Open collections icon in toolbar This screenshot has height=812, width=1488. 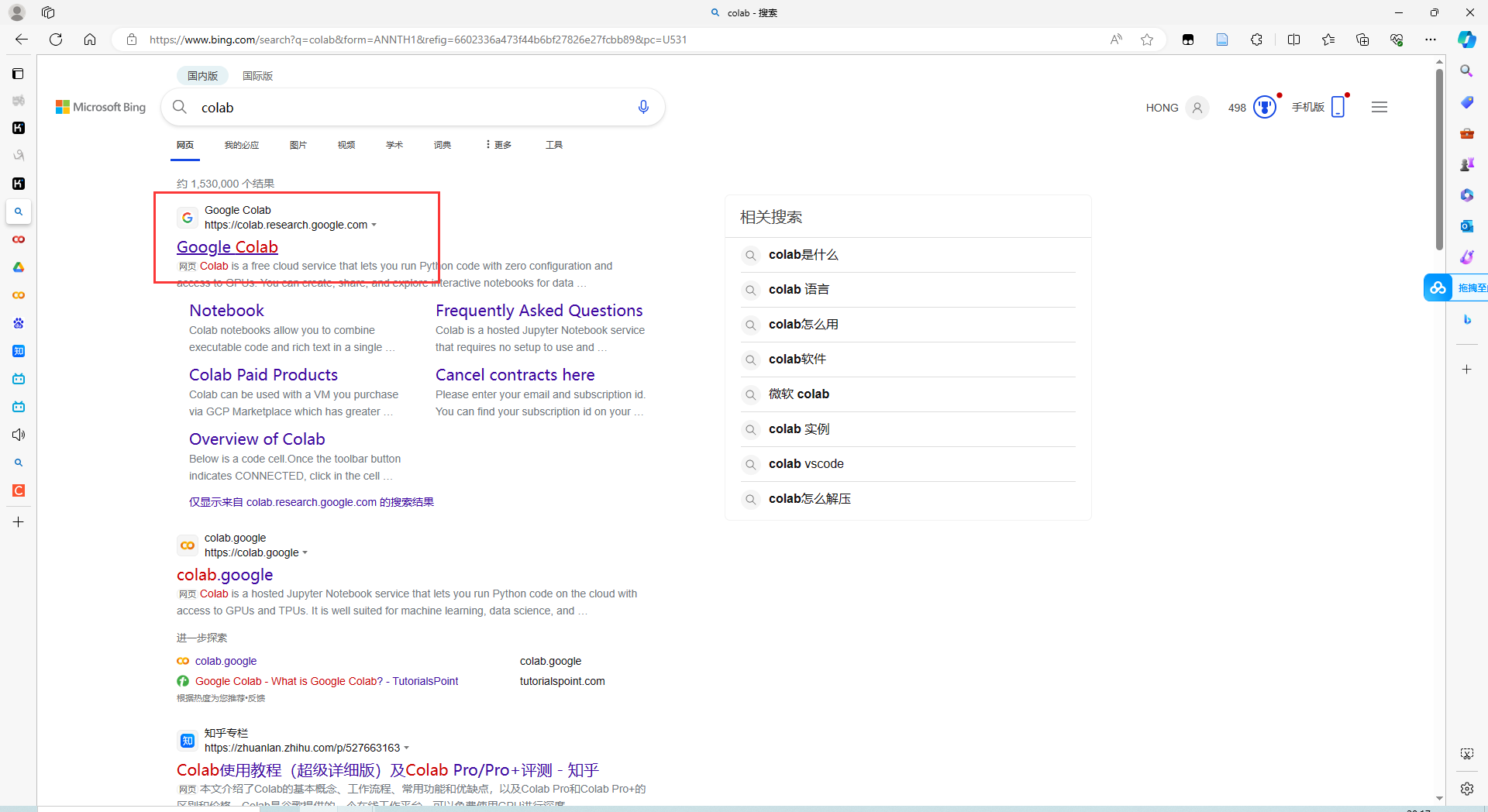[1362, 40]
